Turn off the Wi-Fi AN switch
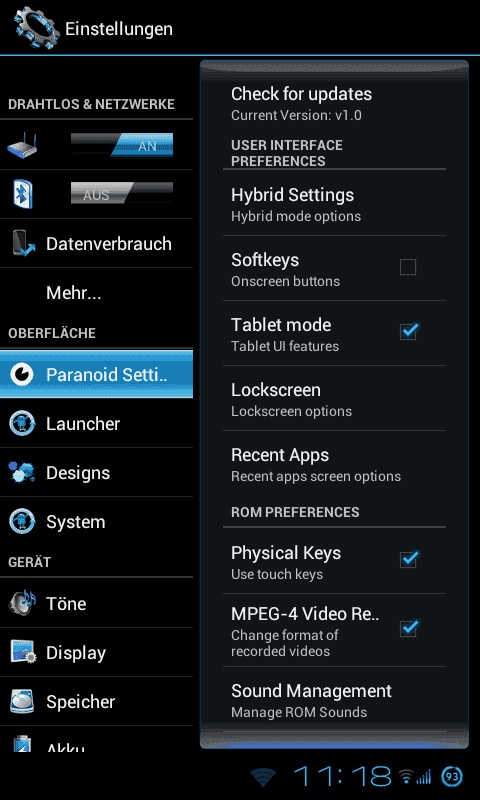This screenshot has width=480, height=800. pyautogui.click(x=122, y=144)
